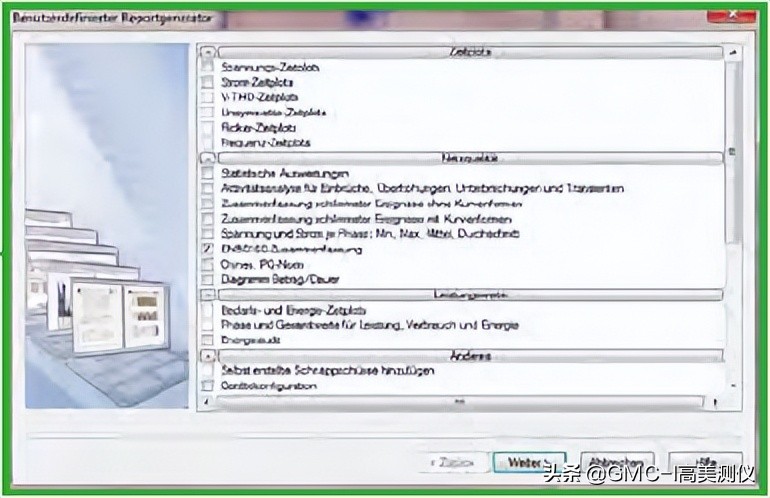Click the Zurück button
The image size is (770, 498).
click(x=452, y=463)
